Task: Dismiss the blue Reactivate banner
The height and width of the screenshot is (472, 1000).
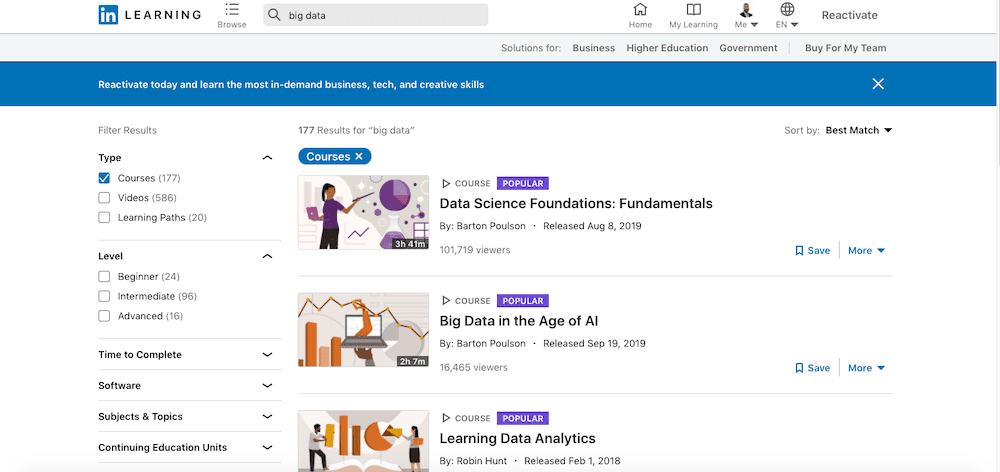Action: pos(878,84)
